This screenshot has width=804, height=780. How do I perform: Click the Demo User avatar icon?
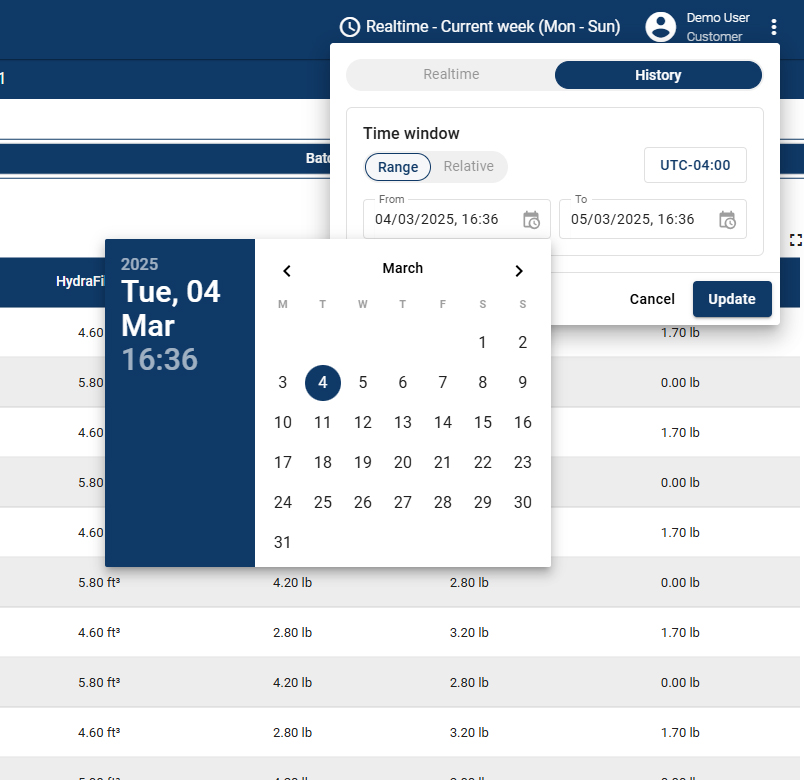tap(660, 27)
